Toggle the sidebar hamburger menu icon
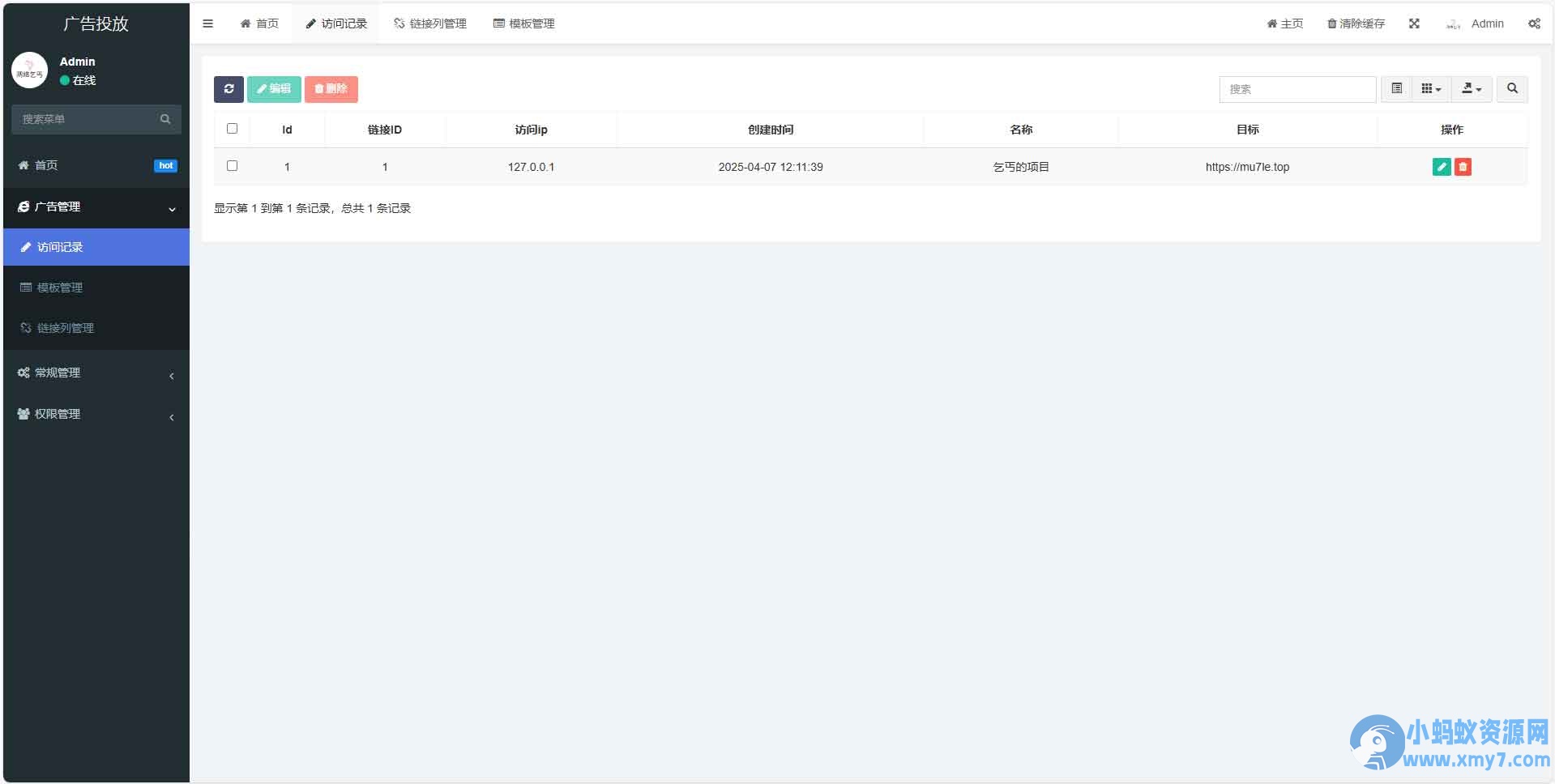Viewport: 1555px width, 784px height. click(x=207, y=23)
